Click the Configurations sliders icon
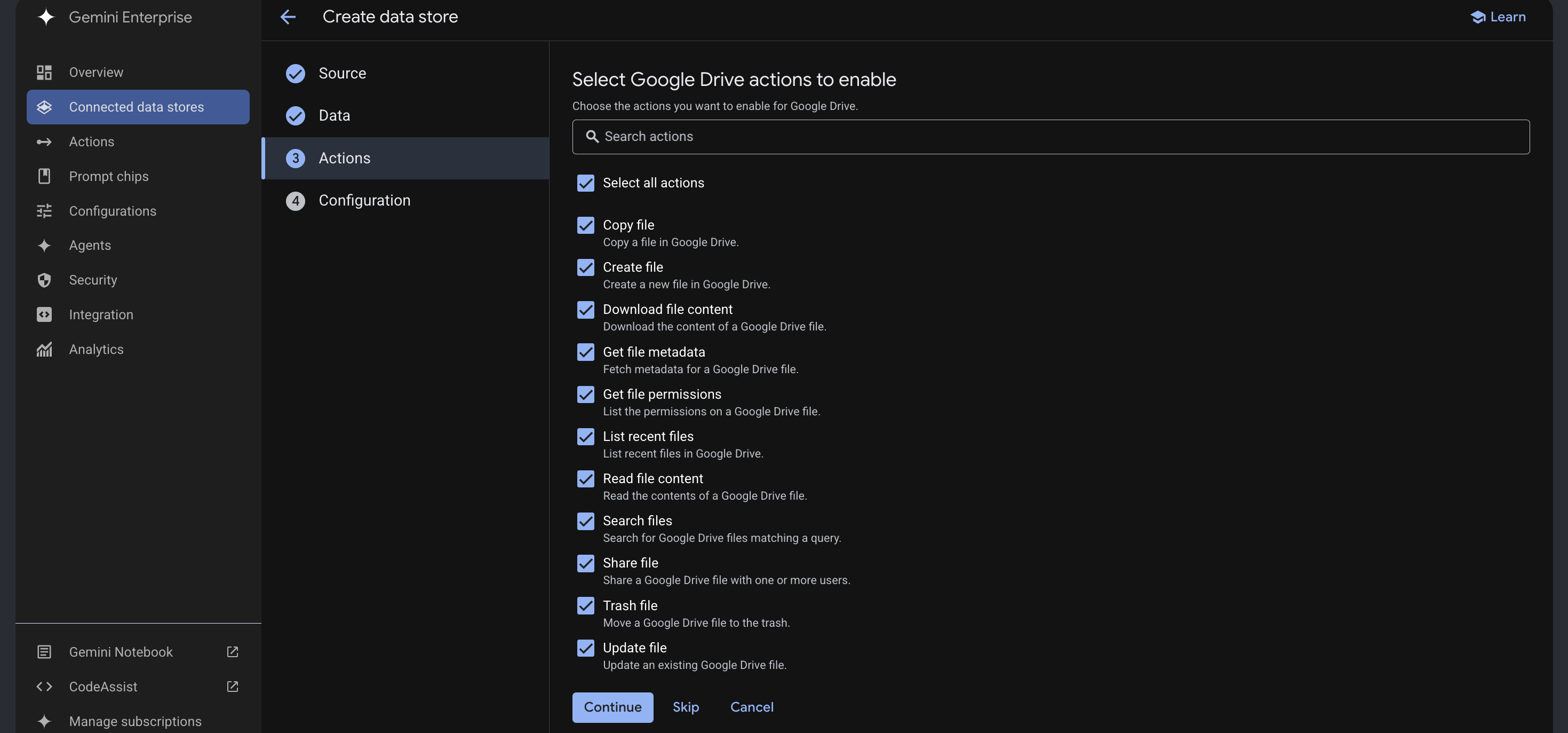 44,211
